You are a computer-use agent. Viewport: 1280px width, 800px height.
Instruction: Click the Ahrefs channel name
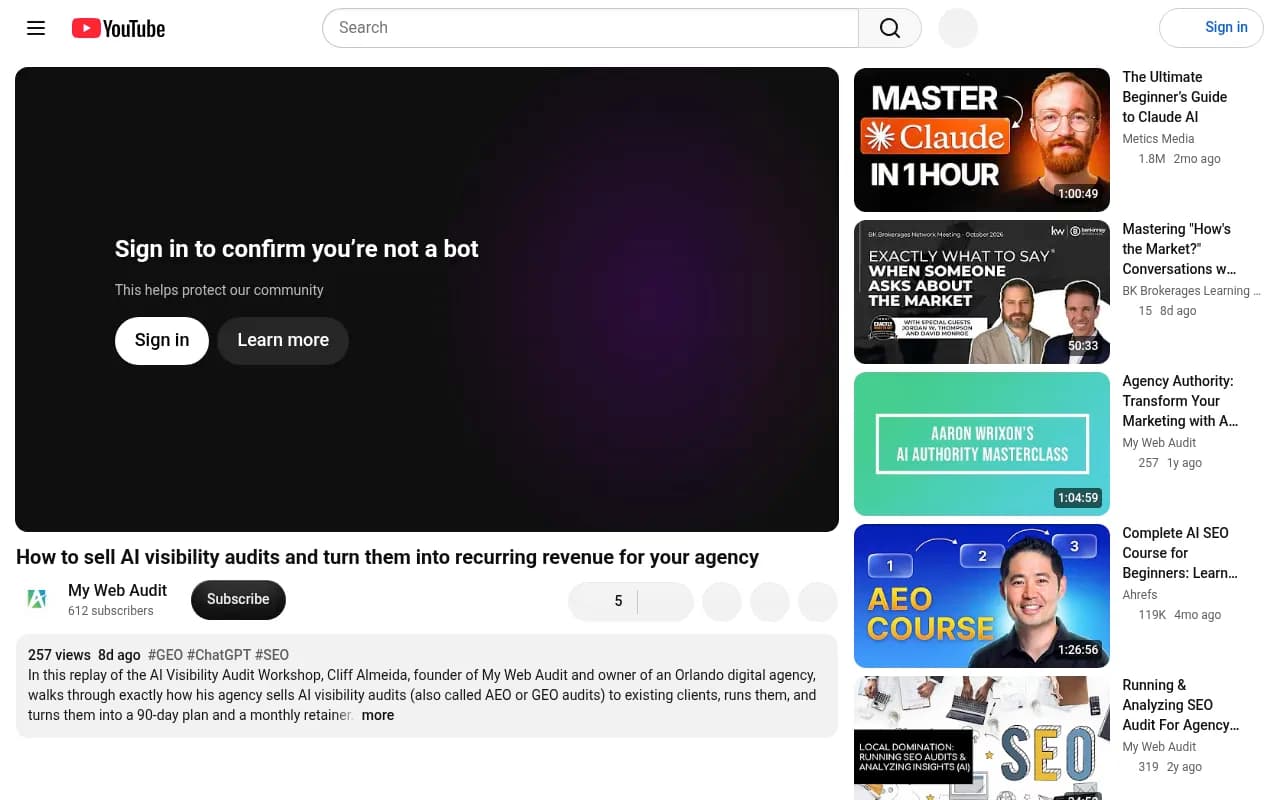pos(1142,595)
